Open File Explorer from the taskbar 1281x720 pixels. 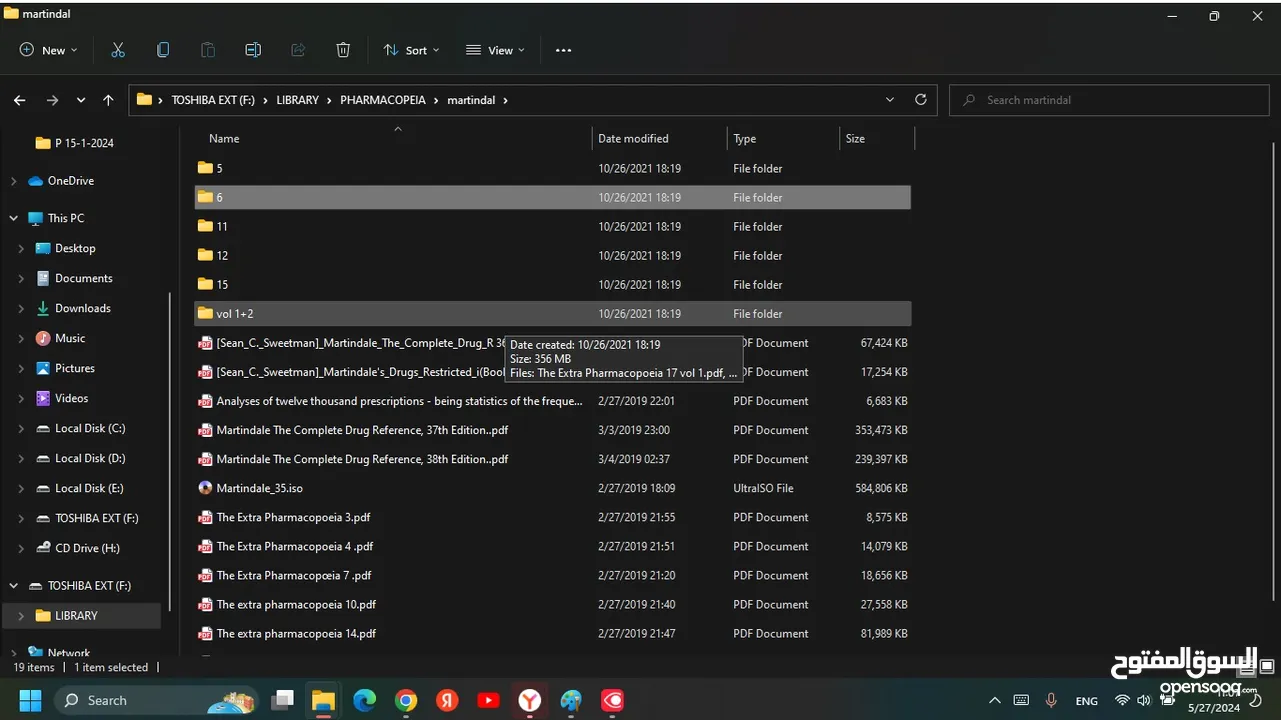(323, 700)
